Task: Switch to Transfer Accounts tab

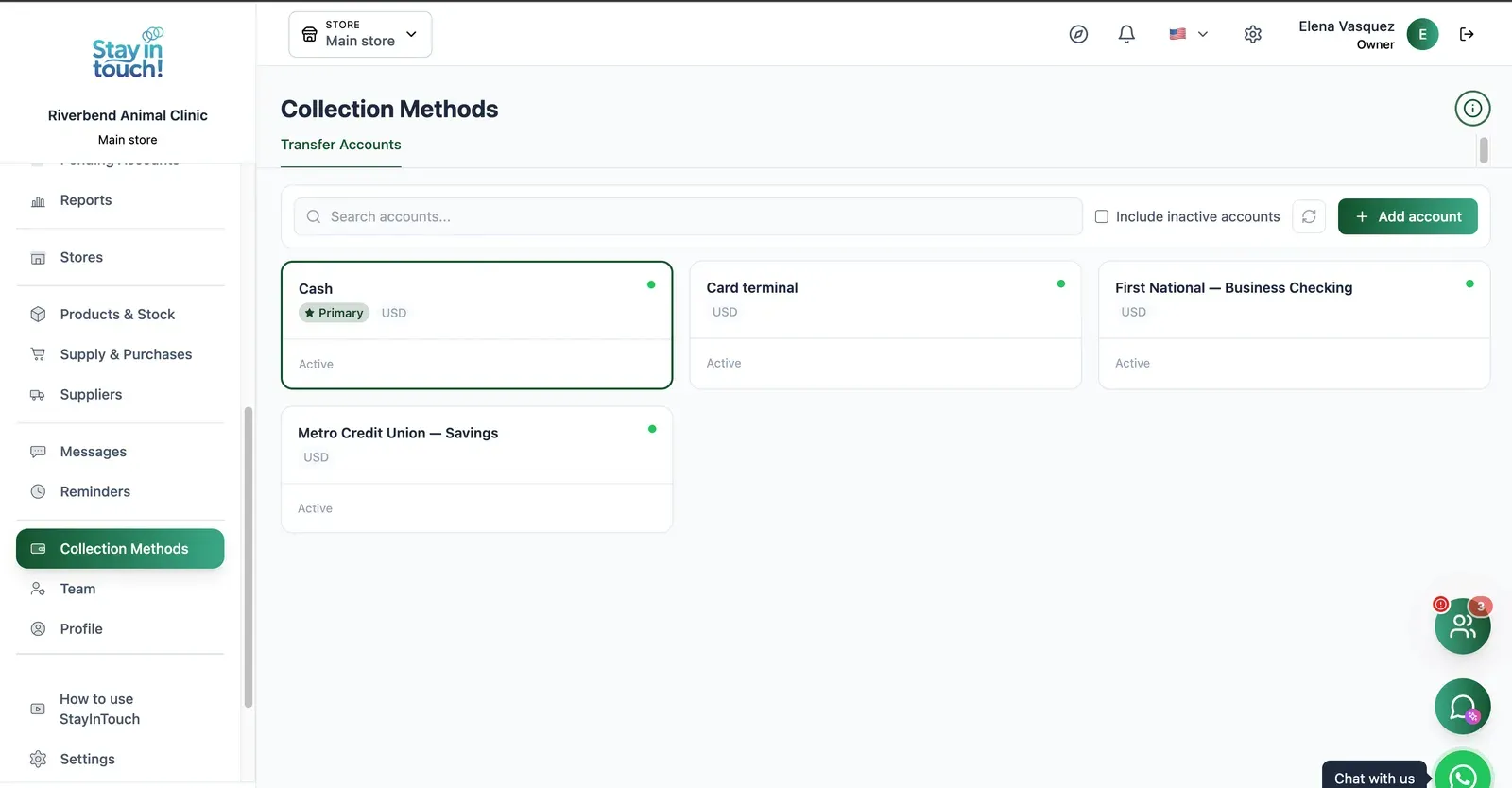Action: click(x=341, y=145)
